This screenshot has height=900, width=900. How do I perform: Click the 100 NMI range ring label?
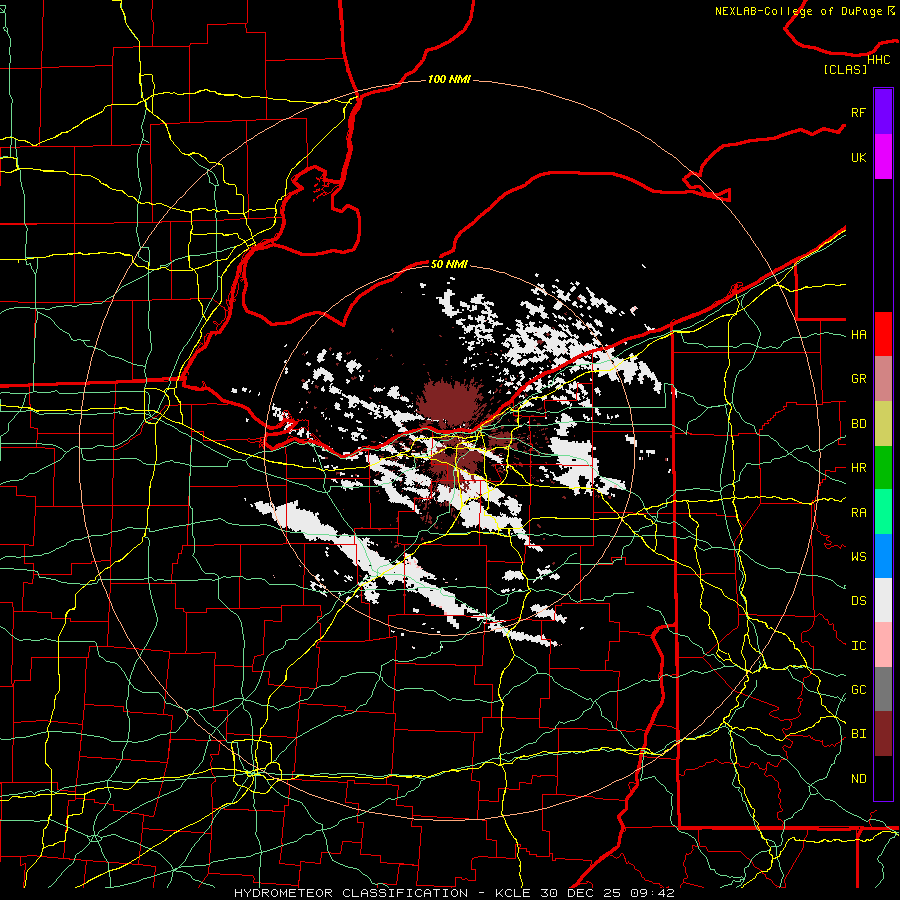449,79
